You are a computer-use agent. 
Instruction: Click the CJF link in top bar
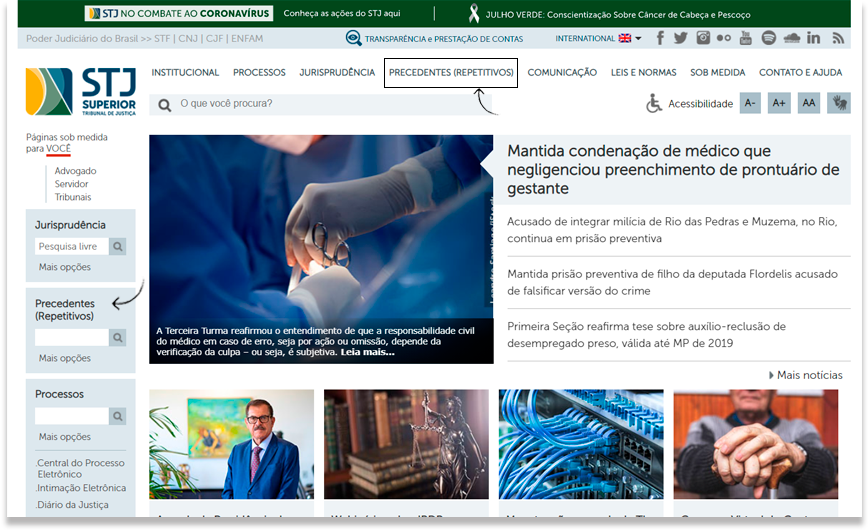pyautogui.click(x=215, y=39)
